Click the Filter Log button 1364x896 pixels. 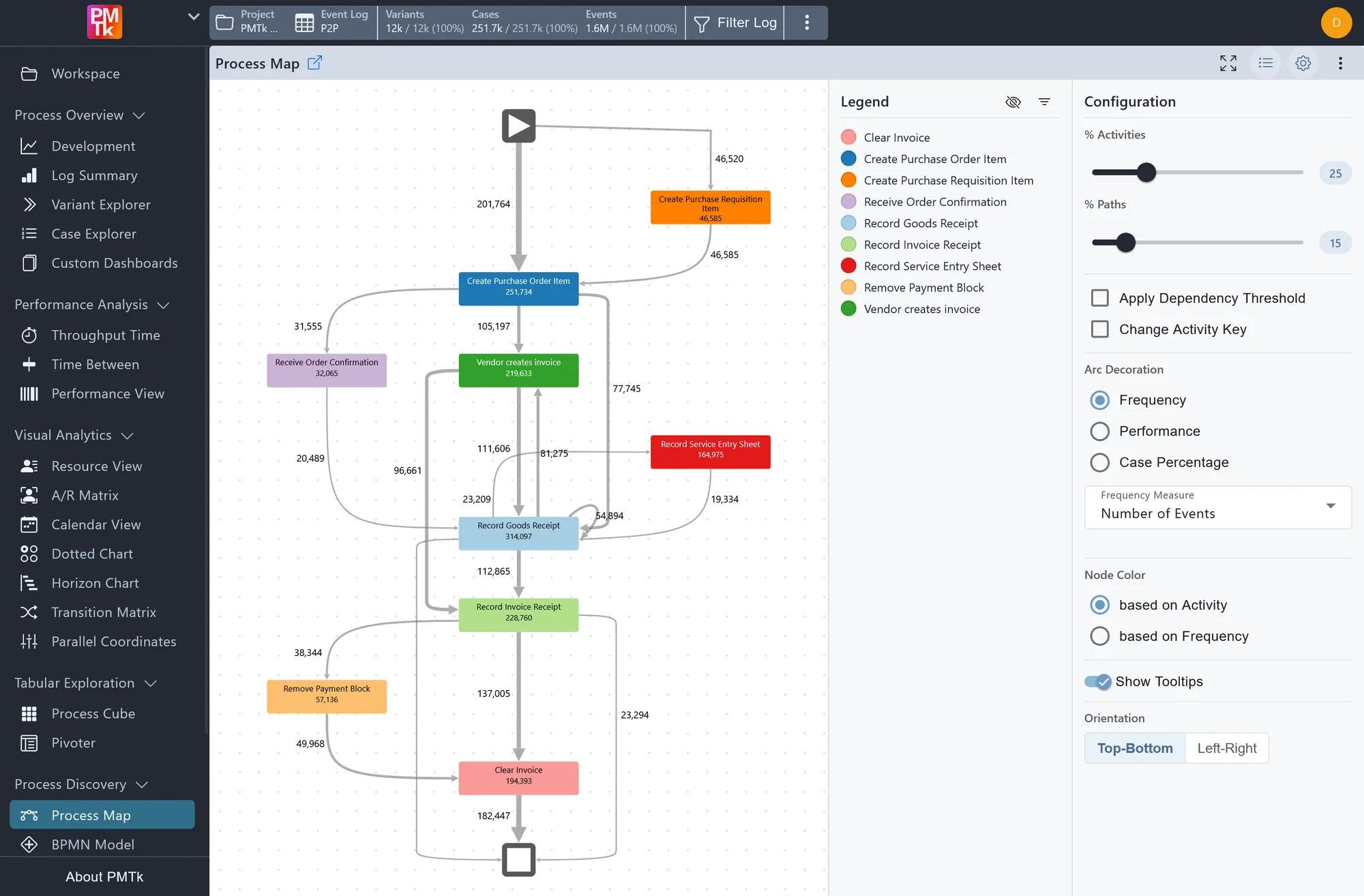tap(735, 23)
